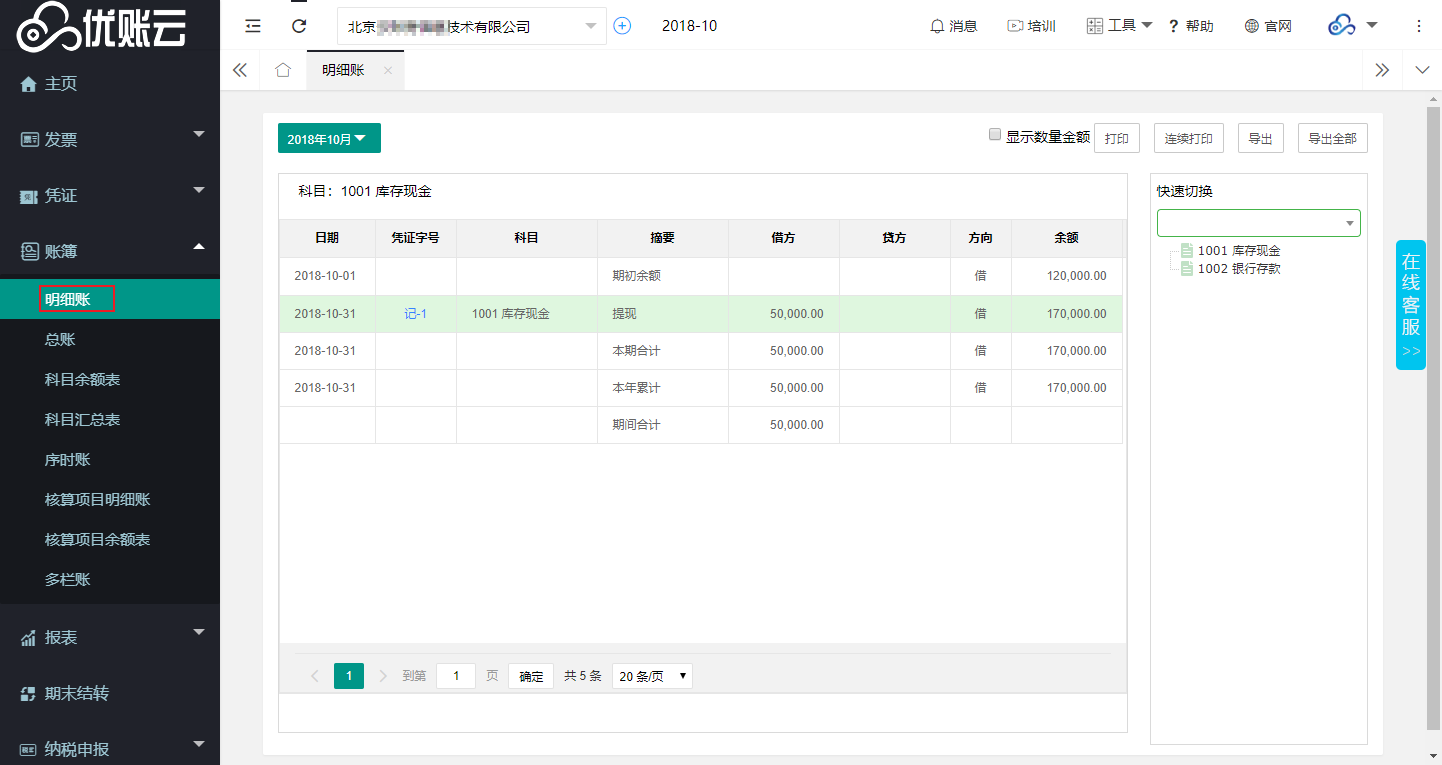This screenshot has width=1442, height=765.
Task: Expand the 纳税申报 sidebar menu
Action: pyautogui.click(x=110, y=749)
